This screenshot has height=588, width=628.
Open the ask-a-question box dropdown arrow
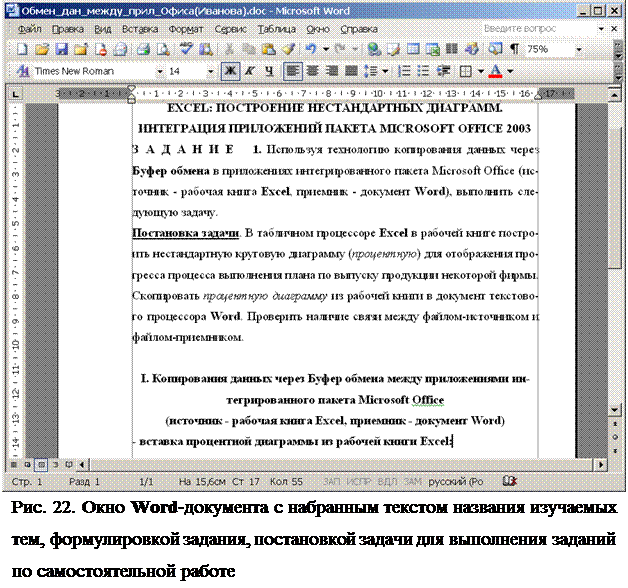pos(601,29)
